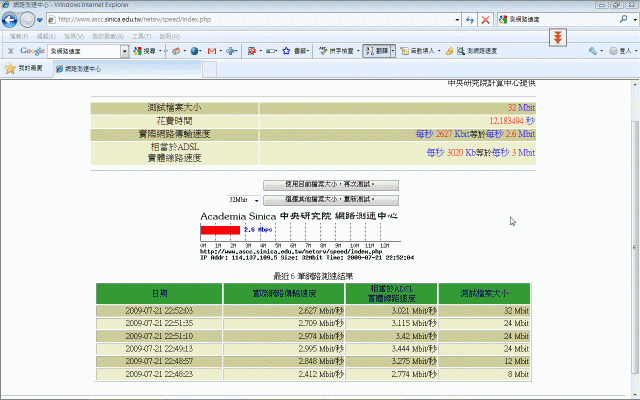Open the Edit (E) menu
This screenshot has height=400, width=640.
coord(46,36)
